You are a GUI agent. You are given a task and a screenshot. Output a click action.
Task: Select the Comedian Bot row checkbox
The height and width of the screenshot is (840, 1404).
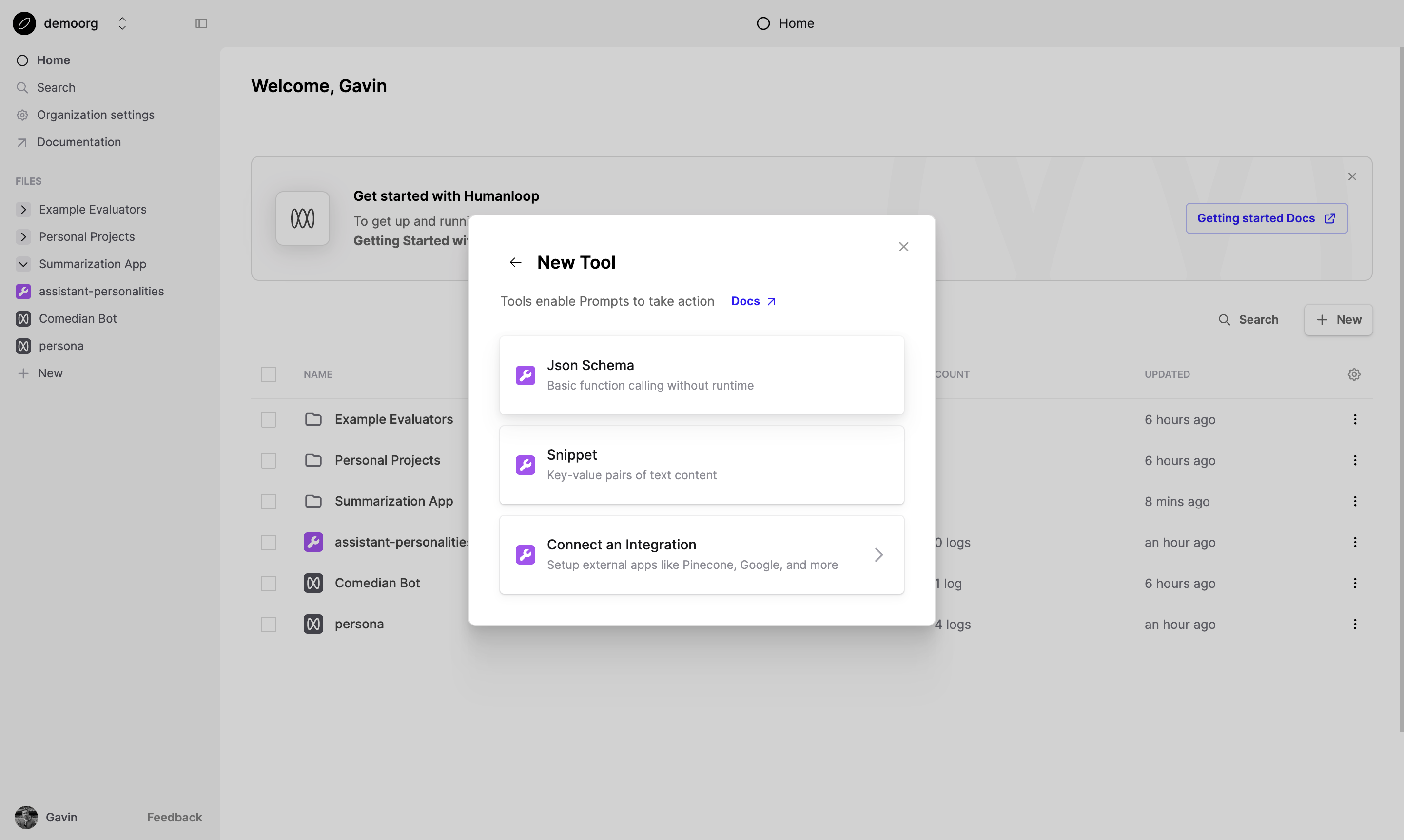click(268, 584)
